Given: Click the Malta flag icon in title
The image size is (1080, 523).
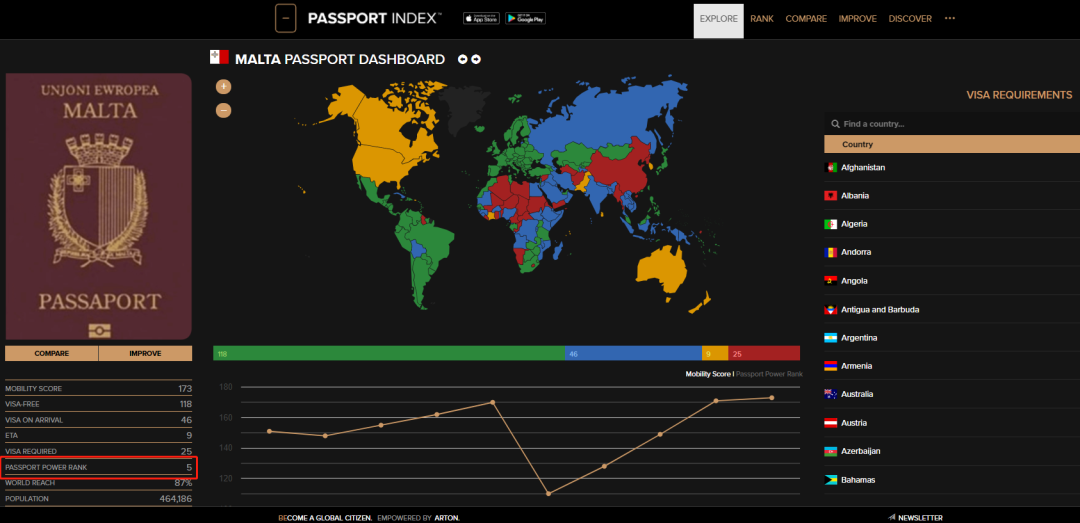Looking at the screenshot, I should pyautogui.click(x=219, y=57).
